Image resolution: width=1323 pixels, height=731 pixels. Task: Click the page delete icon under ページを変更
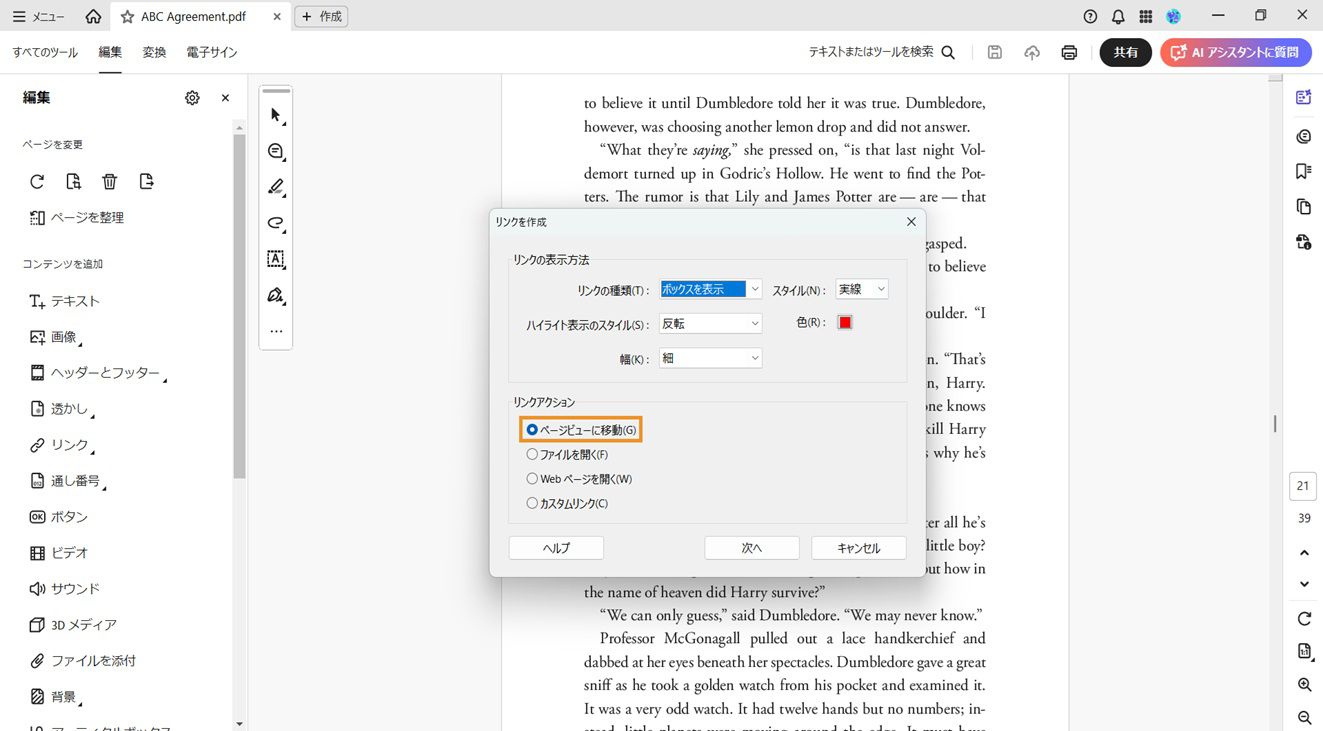click(x=110, y=181)
